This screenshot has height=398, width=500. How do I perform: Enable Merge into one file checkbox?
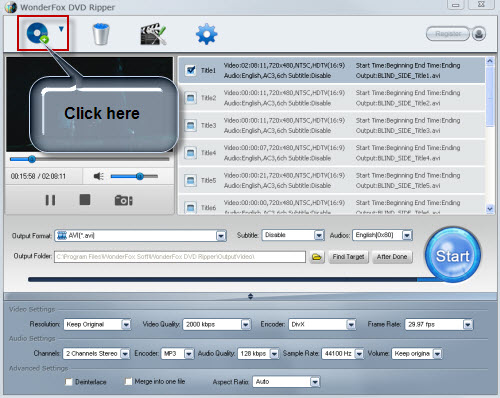click(128, 381)
